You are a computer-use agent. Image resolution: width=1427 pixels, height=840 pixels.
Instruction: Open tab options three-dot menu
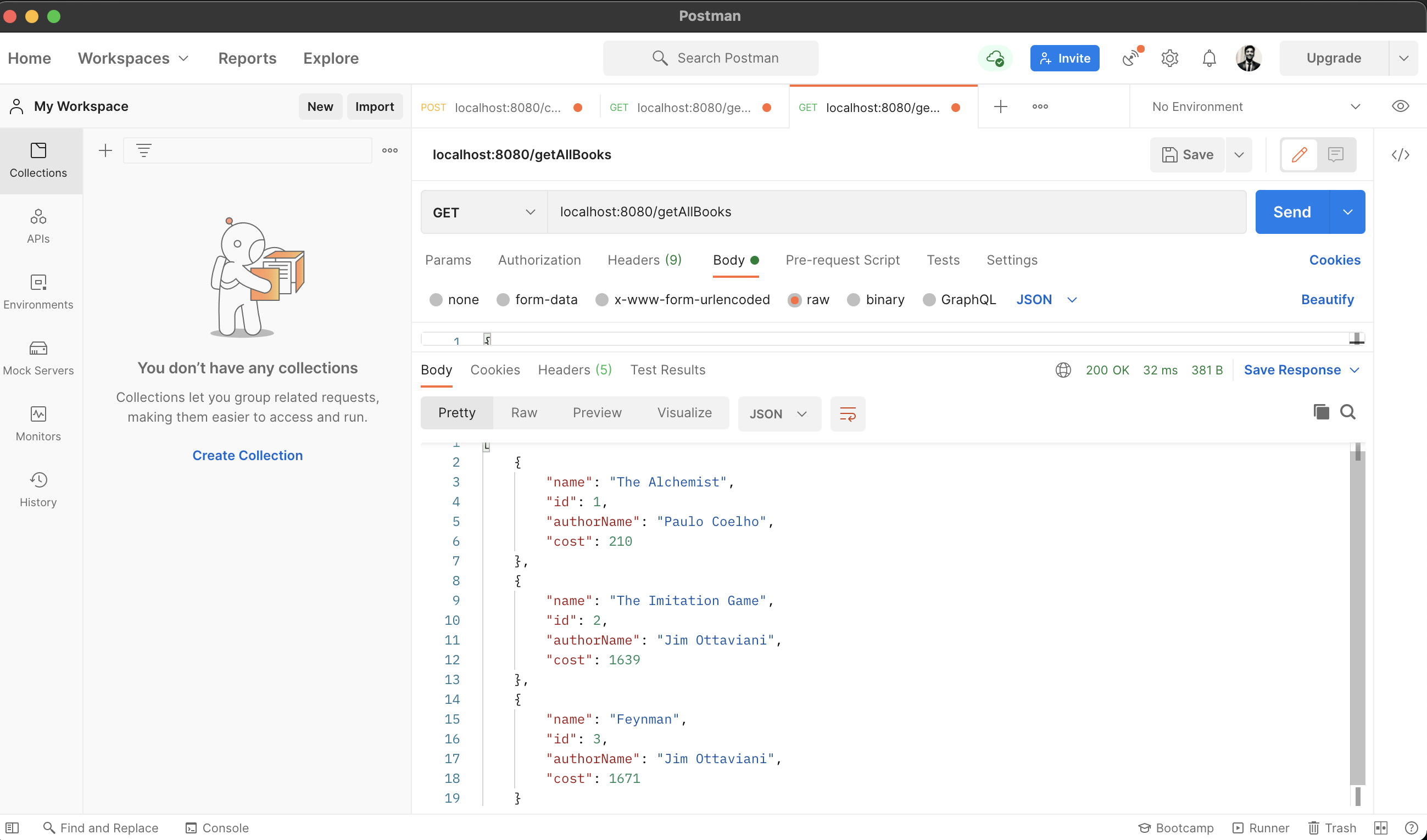[x=1040, y=107]
